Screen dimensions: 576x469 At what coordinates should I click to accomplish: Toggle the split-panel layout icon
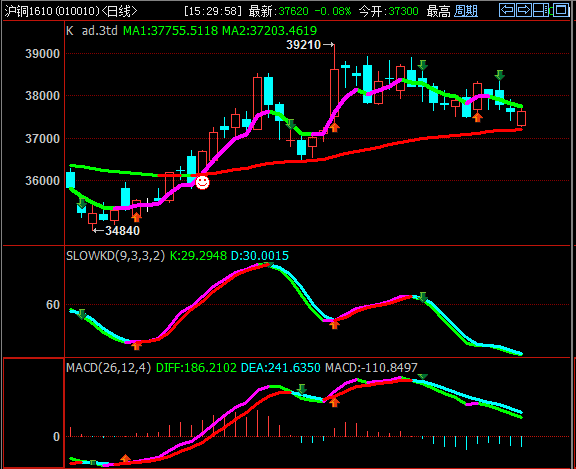click(x=541, y=10)
